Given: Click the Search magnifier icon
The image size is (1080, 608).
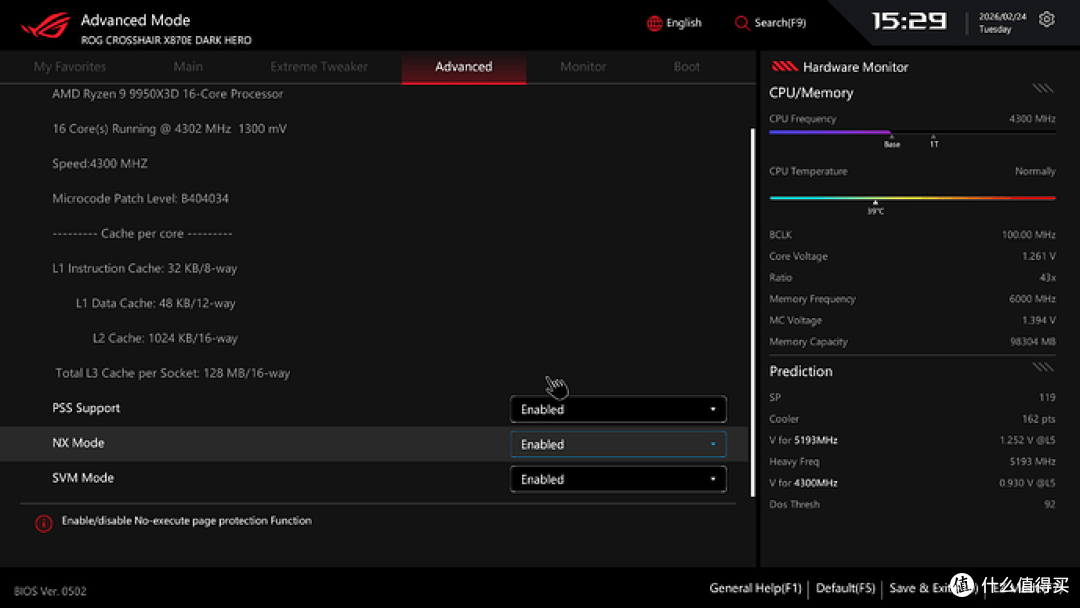Looking at the screenshot, I should [x=742, y=23].
